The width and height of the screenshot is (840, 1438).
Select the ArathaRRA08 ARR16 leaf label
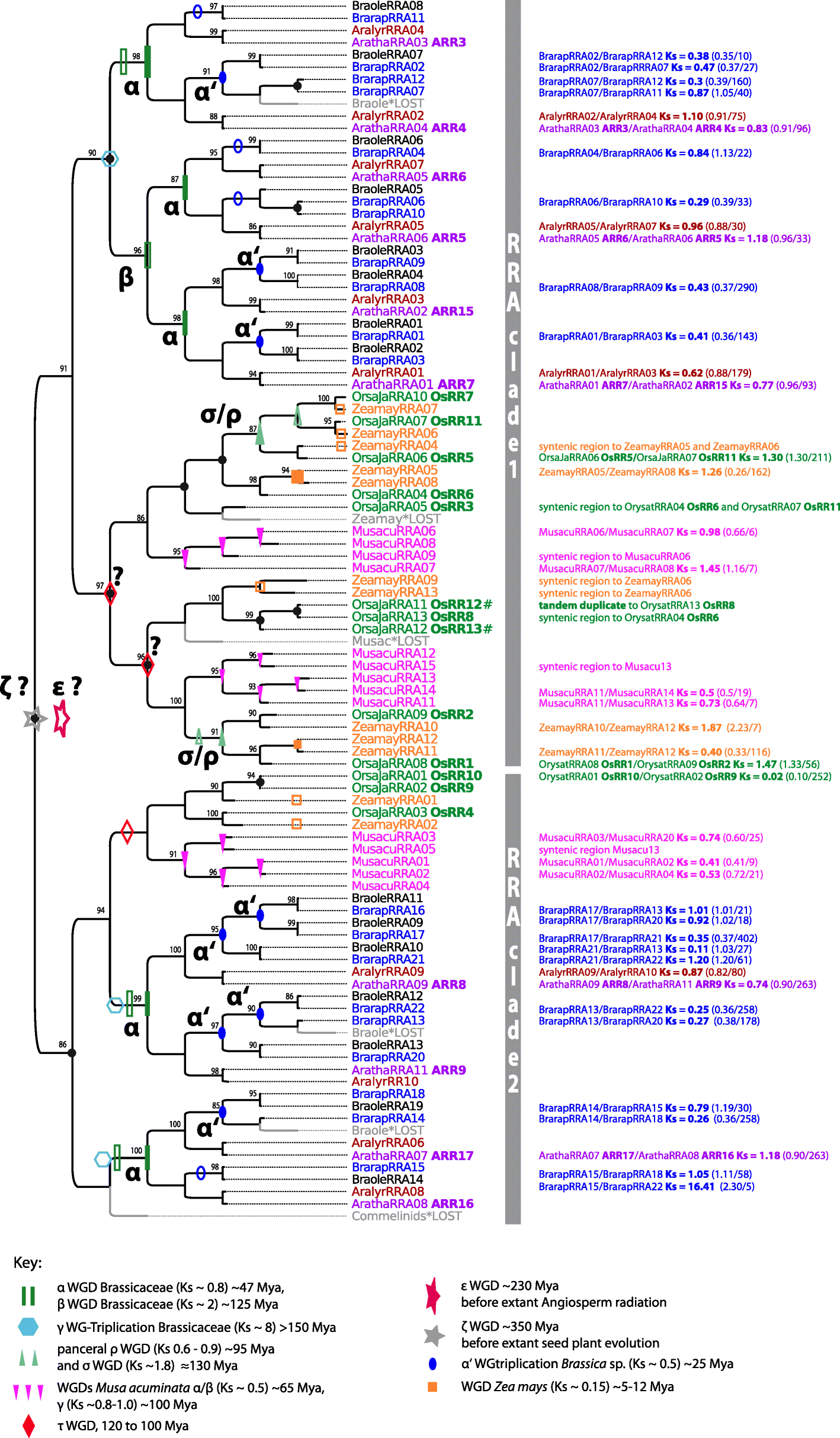[412, 1203]
